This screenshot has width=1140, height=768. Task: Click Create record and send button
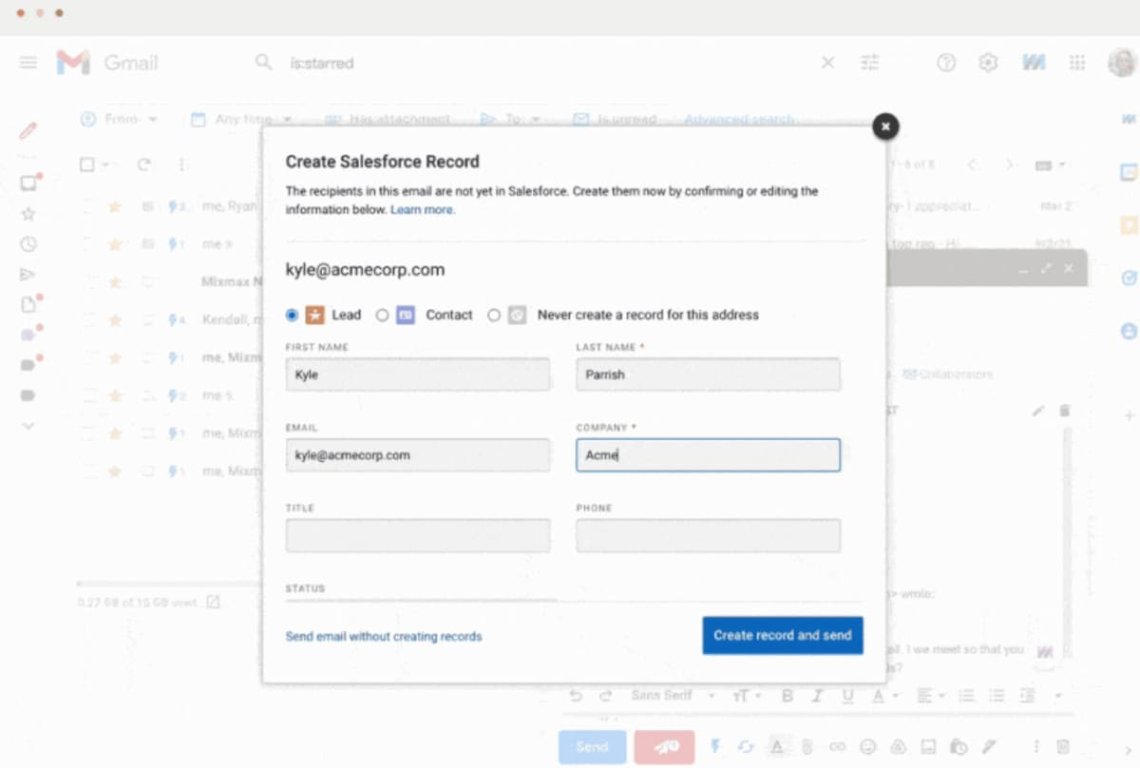click(782, 635)
